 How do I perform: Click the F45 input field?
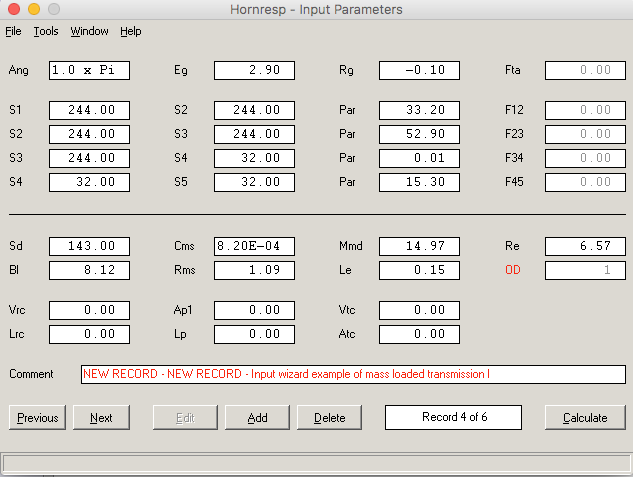585,182
